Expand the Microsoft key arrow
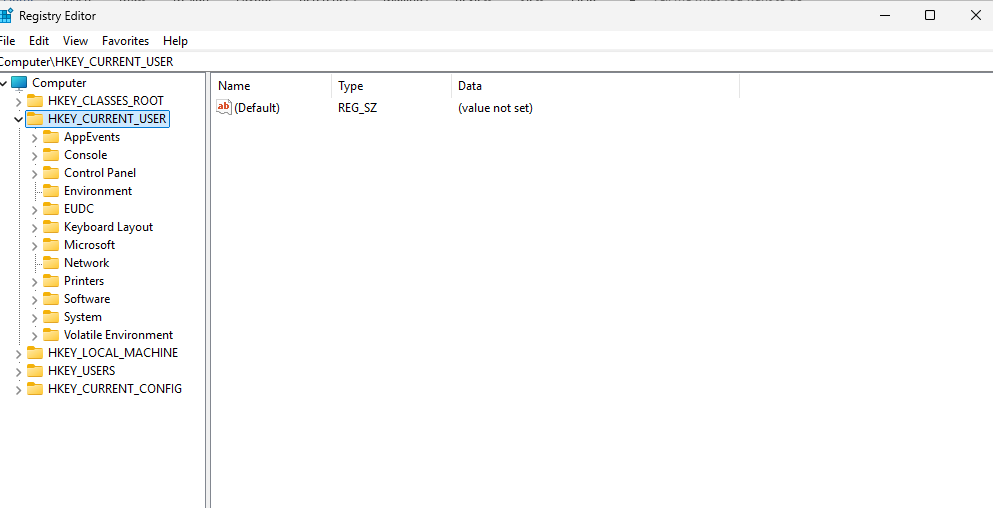The image size is (993, 508). 35,245
